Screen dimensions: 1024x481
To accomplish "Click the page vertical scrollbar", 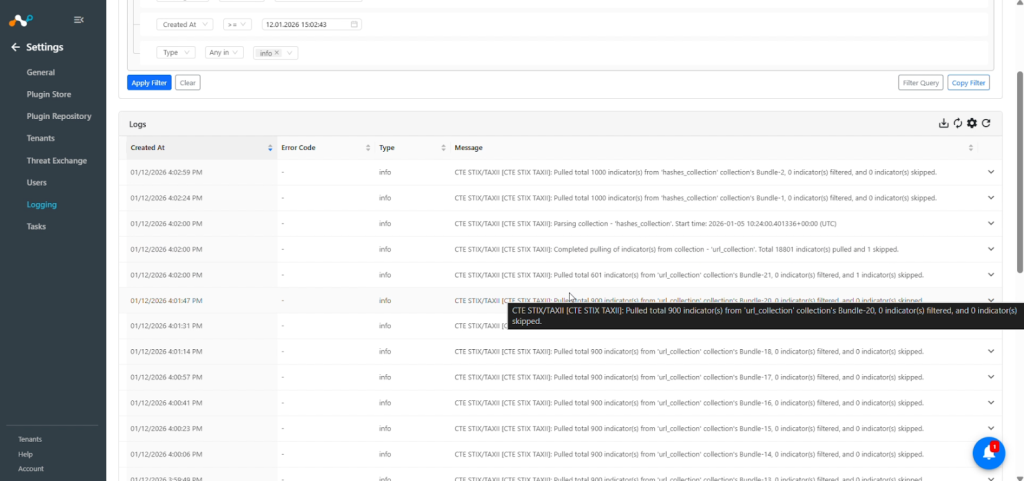I will [1020, 172].
